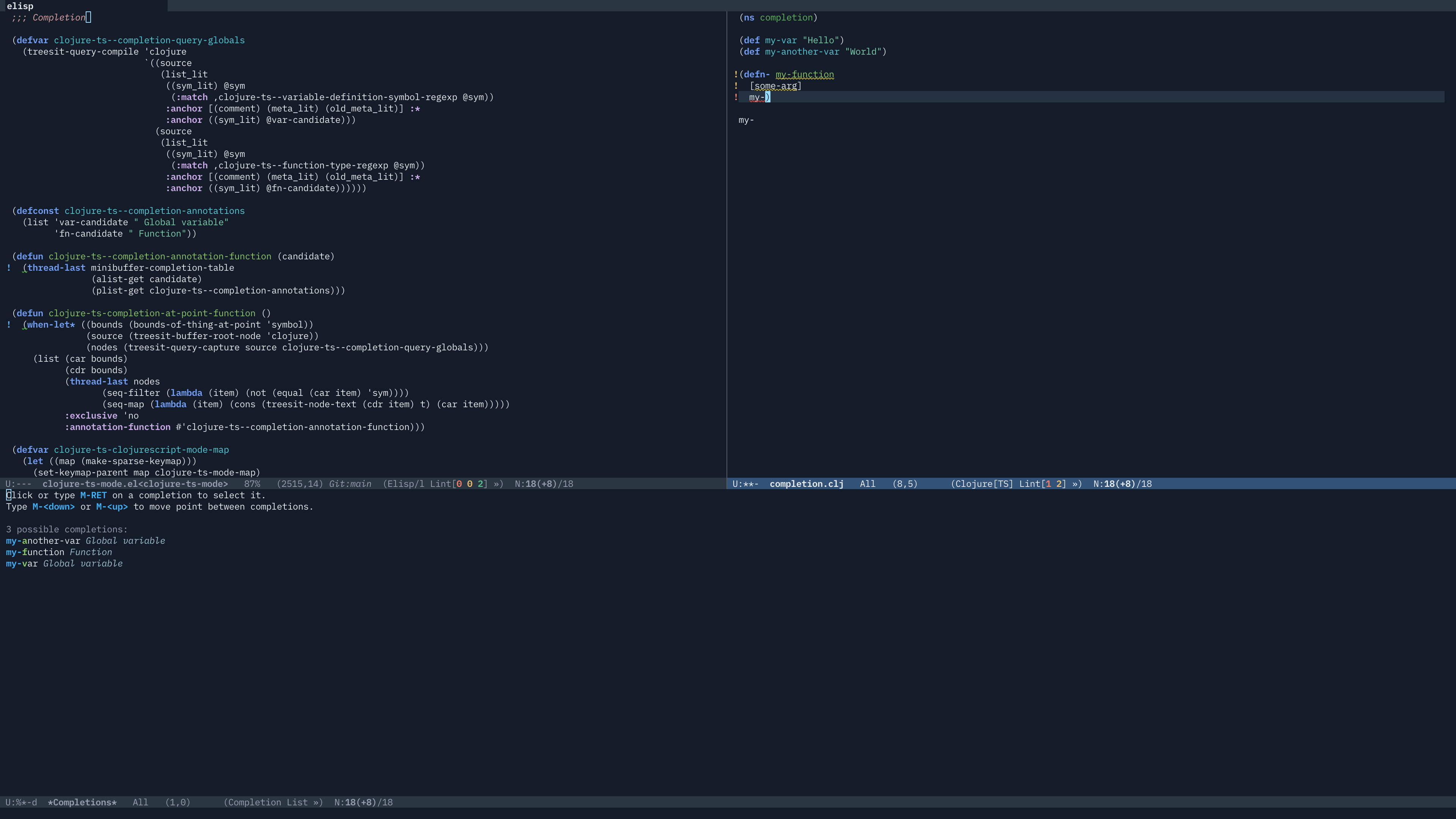Click 'clojure-ts--completion-annotation-function' defun name

160,257
